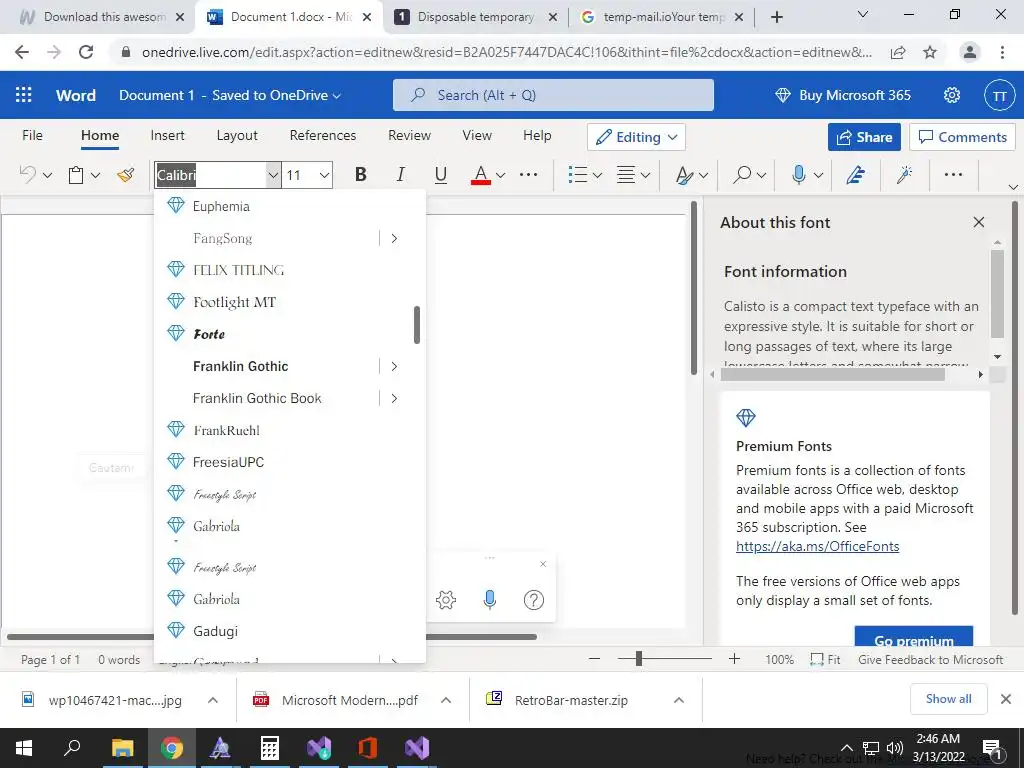Click the dictation help question icon
The image size is (1024, 768).
(x=534, y=600)
